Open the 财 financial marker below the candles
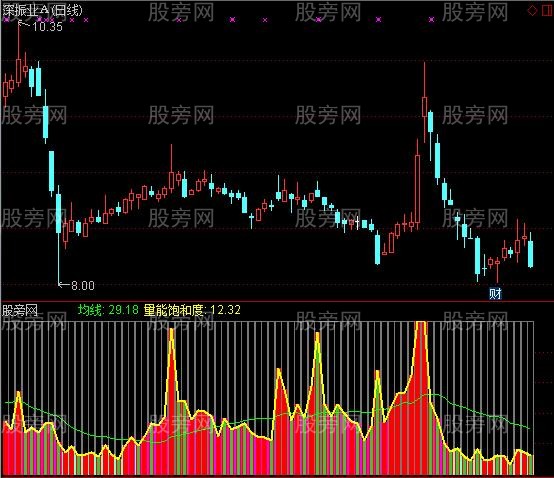This screenshot has width=554, height=478. [x=495, y=293]
